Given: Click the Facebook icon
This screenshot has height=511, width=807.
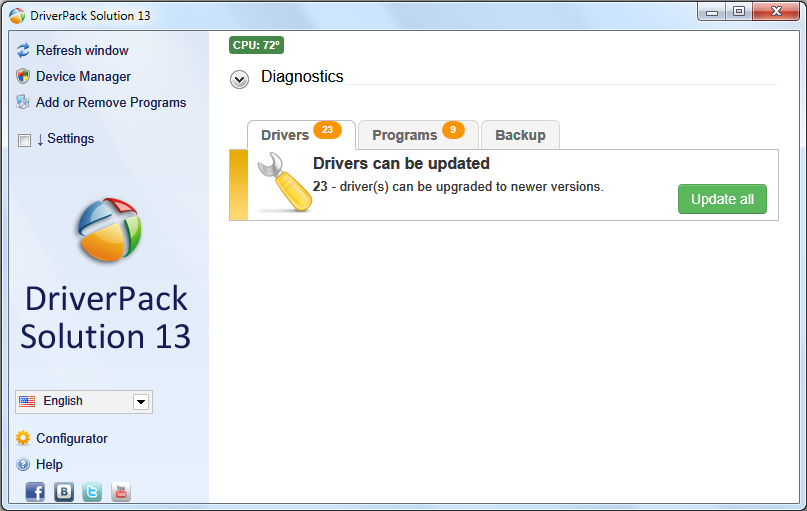Looking at the screenshot, I should coord(35,491).
